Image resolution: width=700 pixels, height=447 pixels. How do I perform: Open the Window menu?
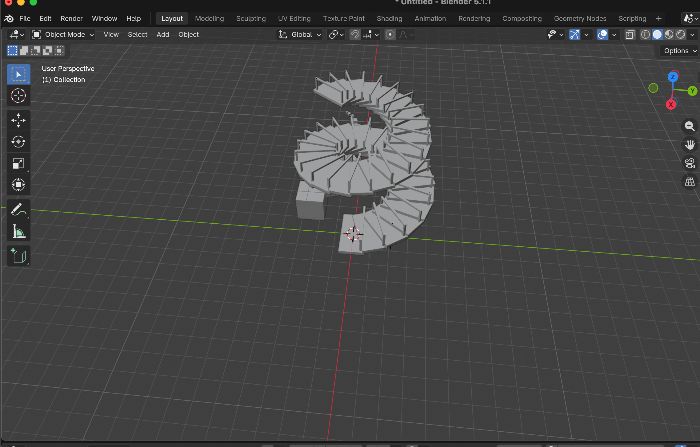click(104, 18)
